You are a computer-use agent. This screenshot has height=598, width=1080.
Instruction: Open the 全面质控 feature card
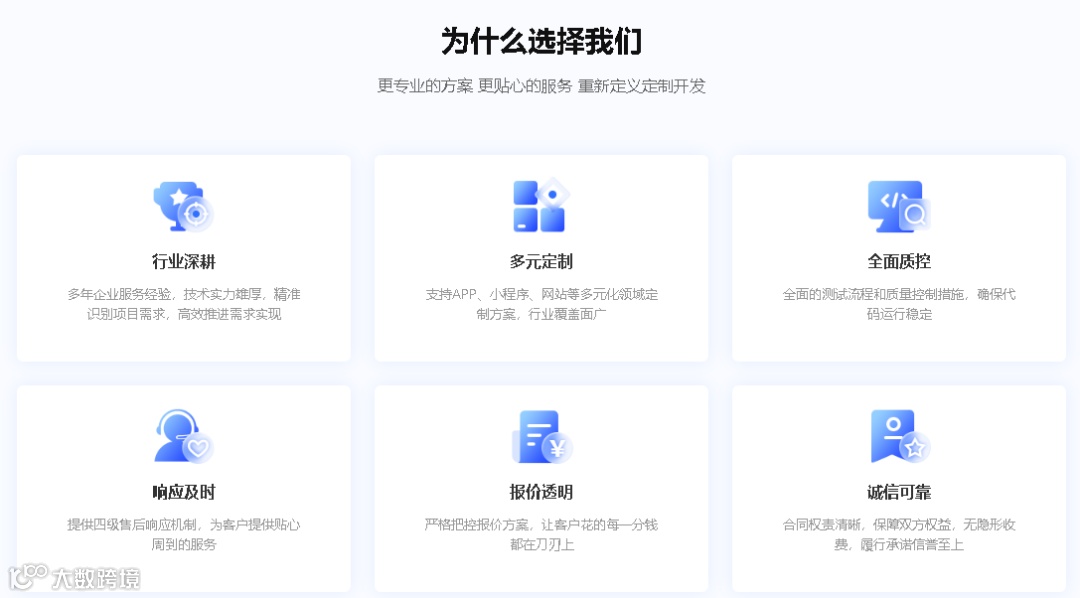898,258
